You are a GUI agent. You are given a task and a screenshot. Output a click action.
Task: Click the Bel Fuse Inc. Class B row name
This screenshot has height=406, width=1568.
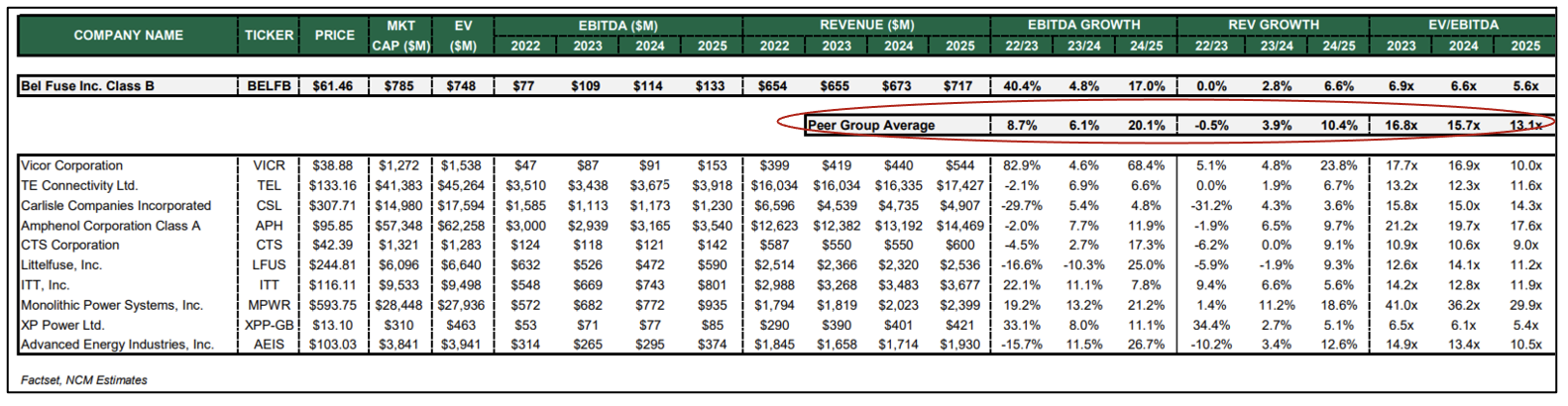tap(87, 86)
